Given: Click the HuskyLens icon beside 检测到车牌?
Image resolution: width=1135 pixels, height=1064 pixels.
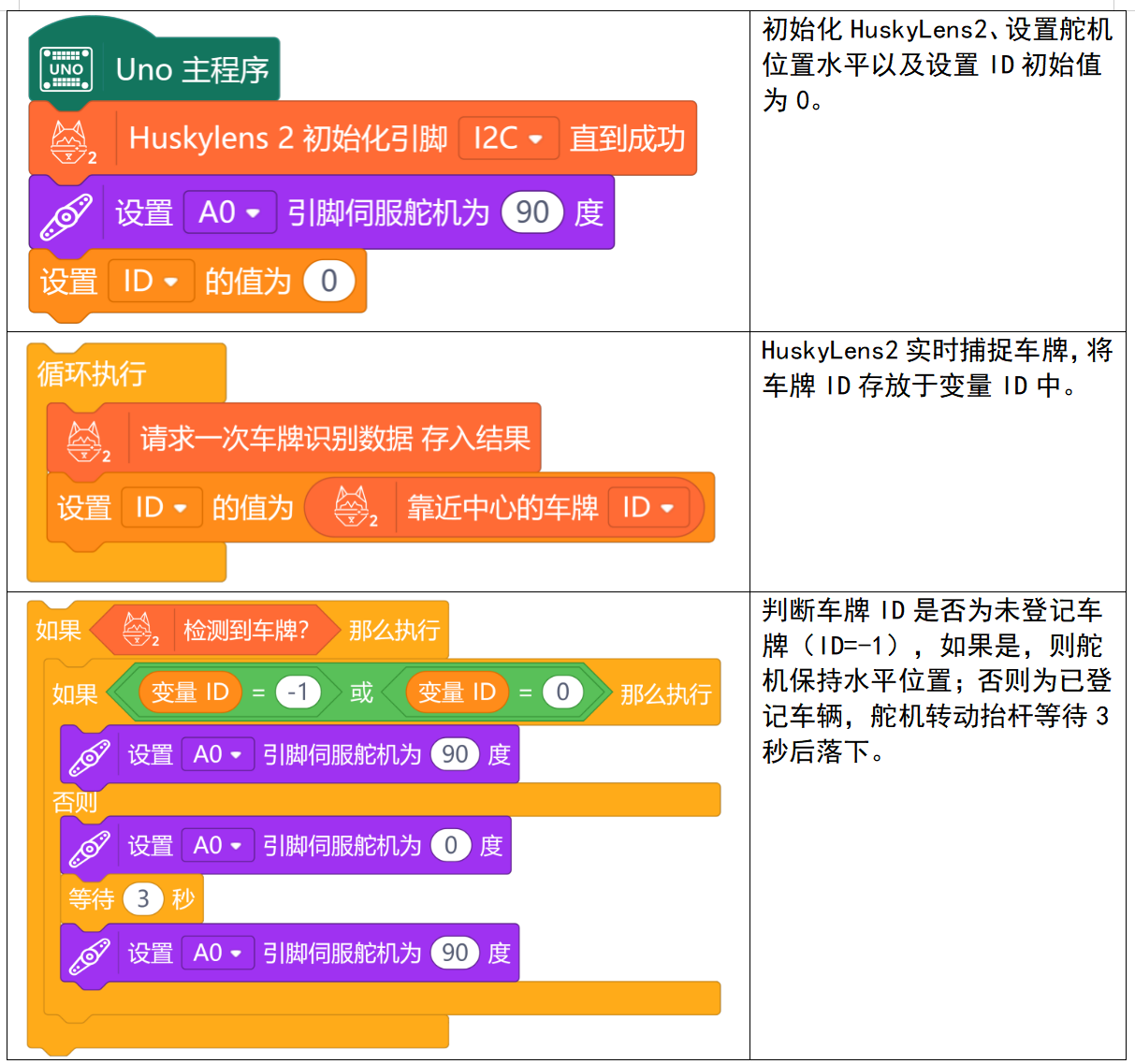Looking at the screenshot, I should tap(141, 631).
